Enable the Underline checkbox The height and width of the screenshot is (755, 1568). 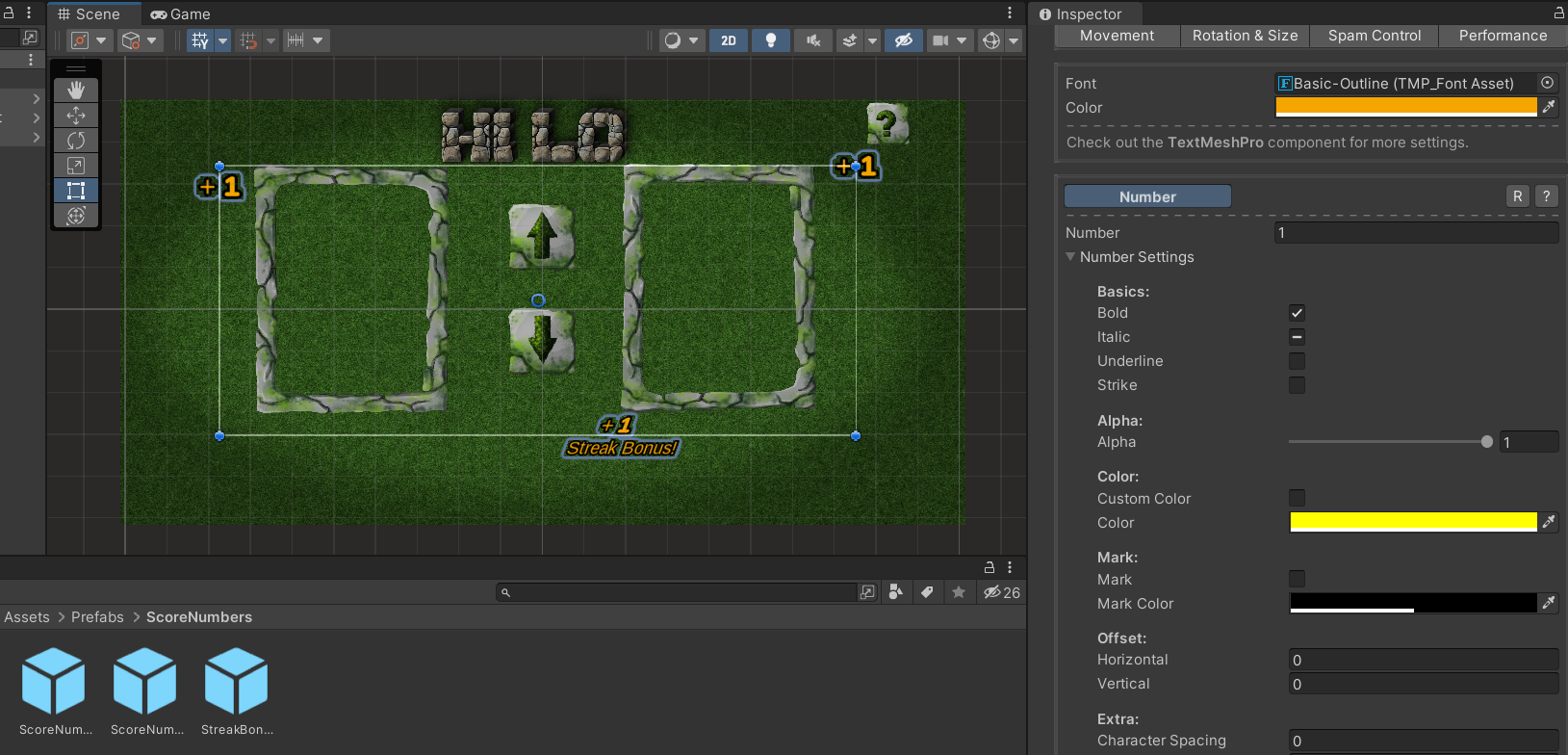[x=1297, y=361]
